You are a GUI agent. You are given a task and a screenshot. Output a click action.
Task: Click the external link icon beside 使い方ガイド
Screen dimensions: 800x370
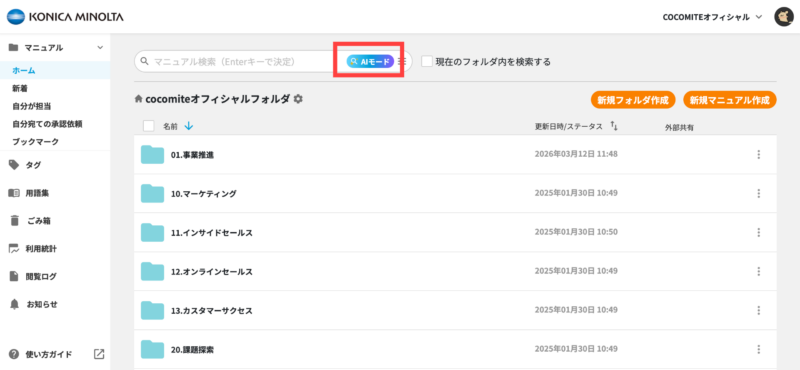pyautogui.click(x=99, y=354)
